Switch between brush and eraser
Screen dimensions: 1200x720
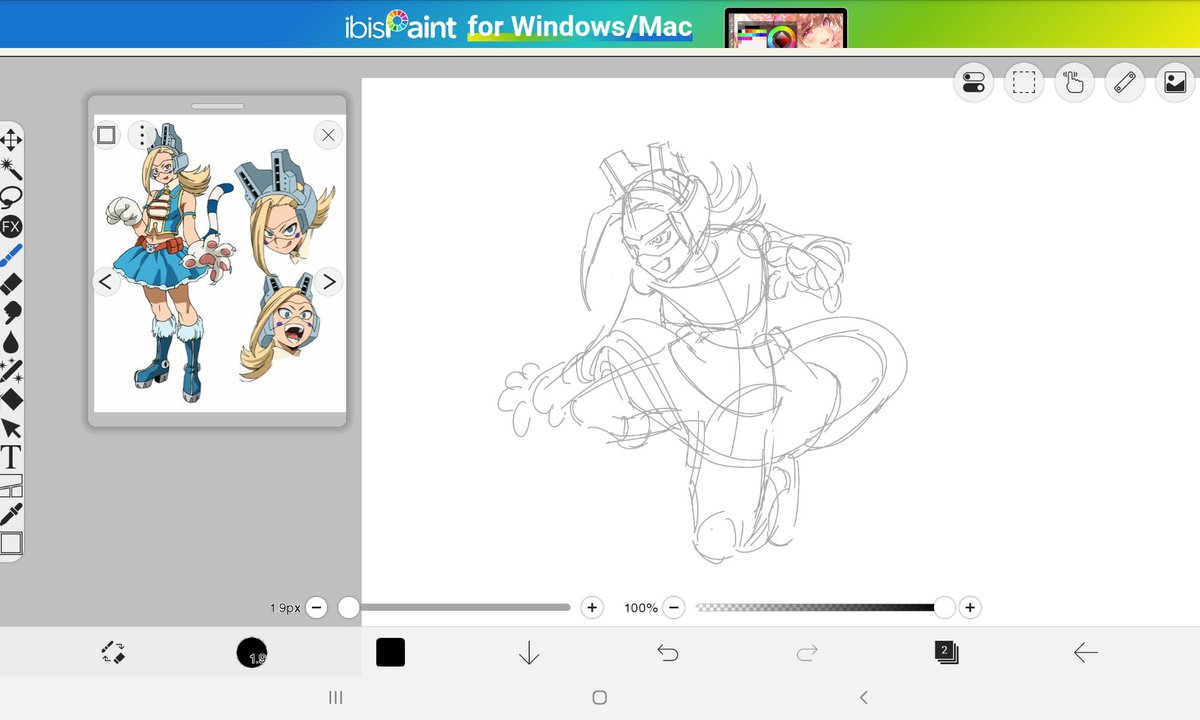(113, 653)
